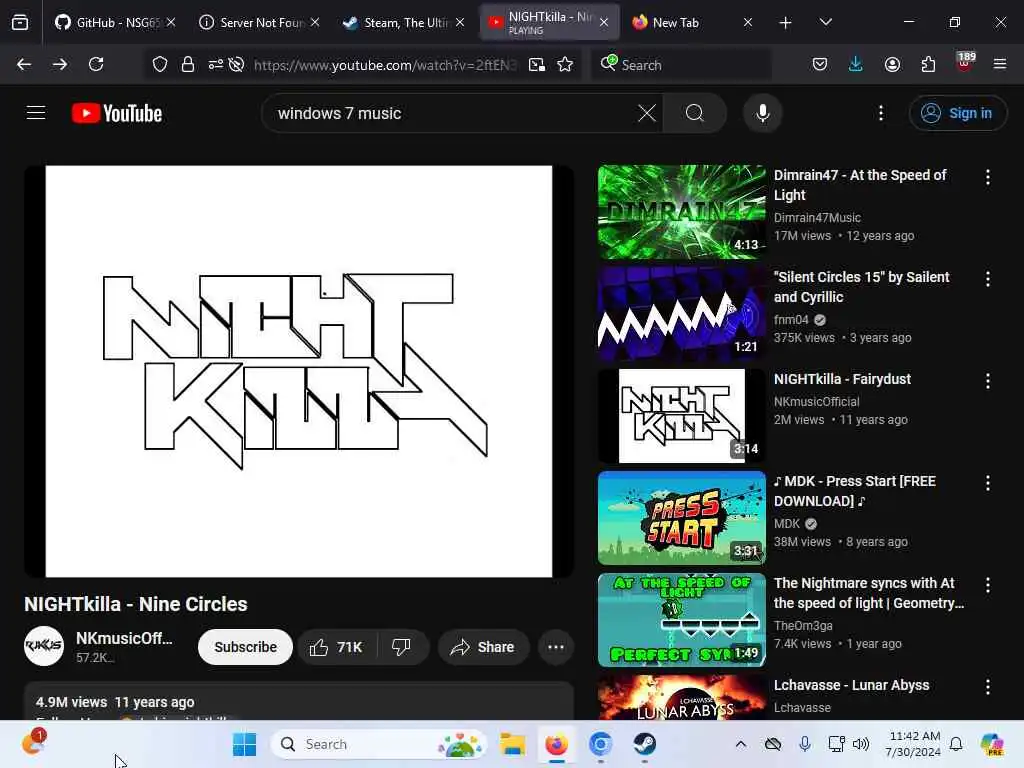
Task: Save page to Pocket
Action: tap(820, 64)
